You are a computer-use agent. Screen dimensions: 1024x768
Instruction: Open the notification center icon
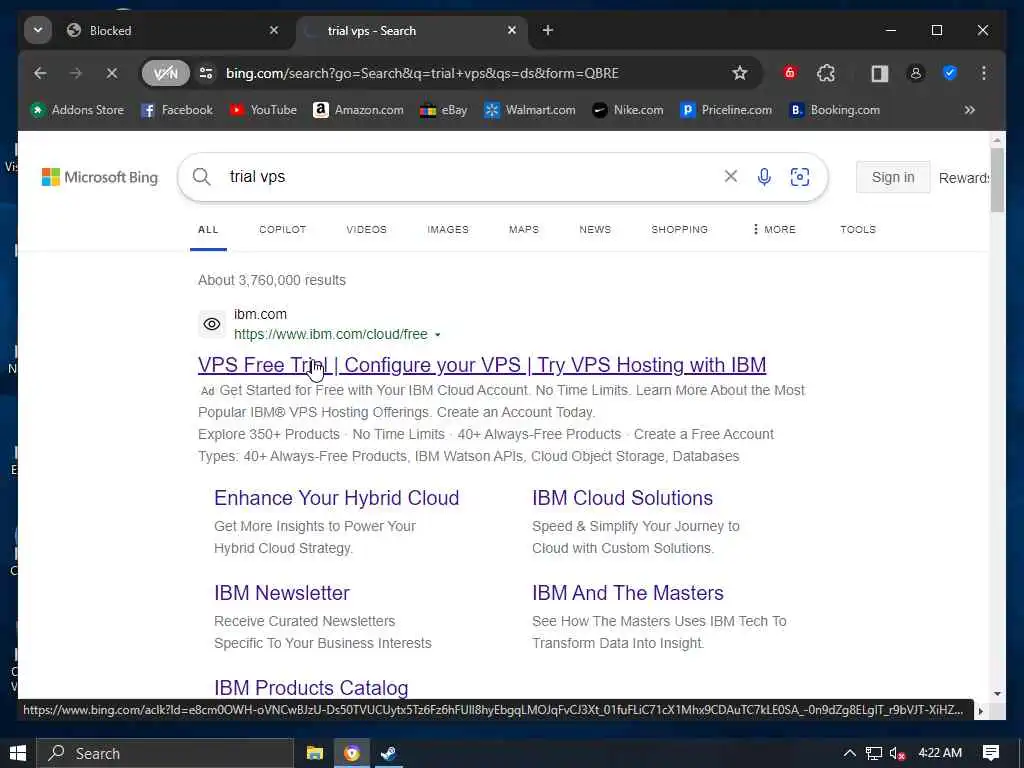pos(991,753)
